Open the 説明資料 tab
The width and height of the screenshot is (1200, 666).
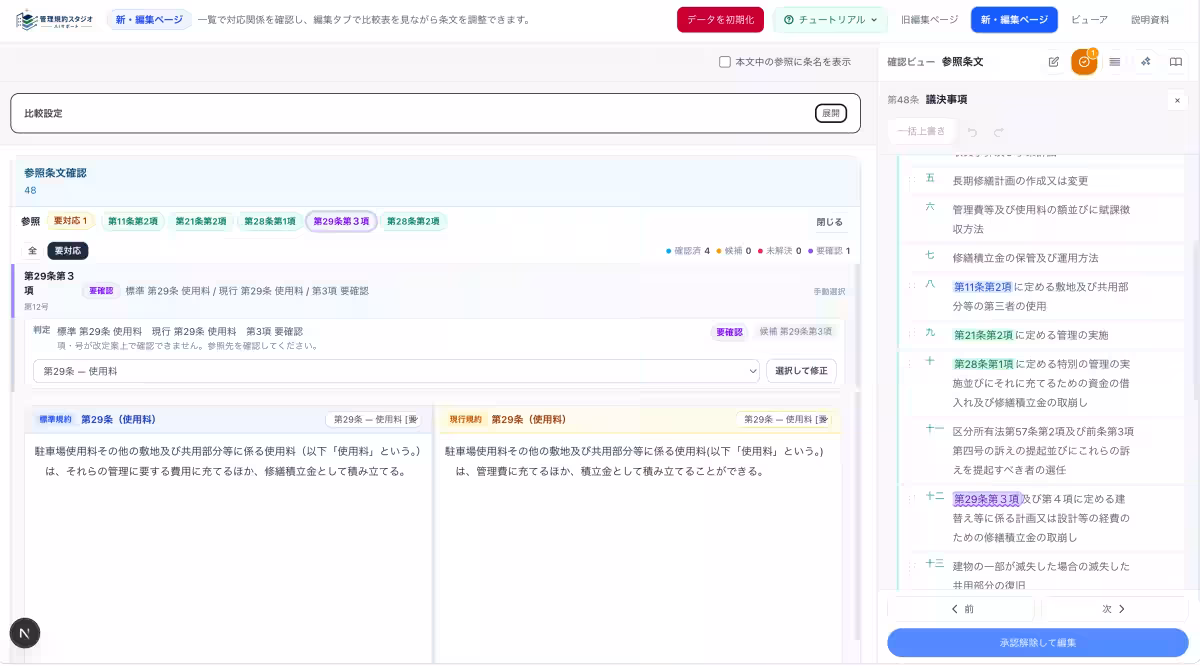click(1149, 19)
